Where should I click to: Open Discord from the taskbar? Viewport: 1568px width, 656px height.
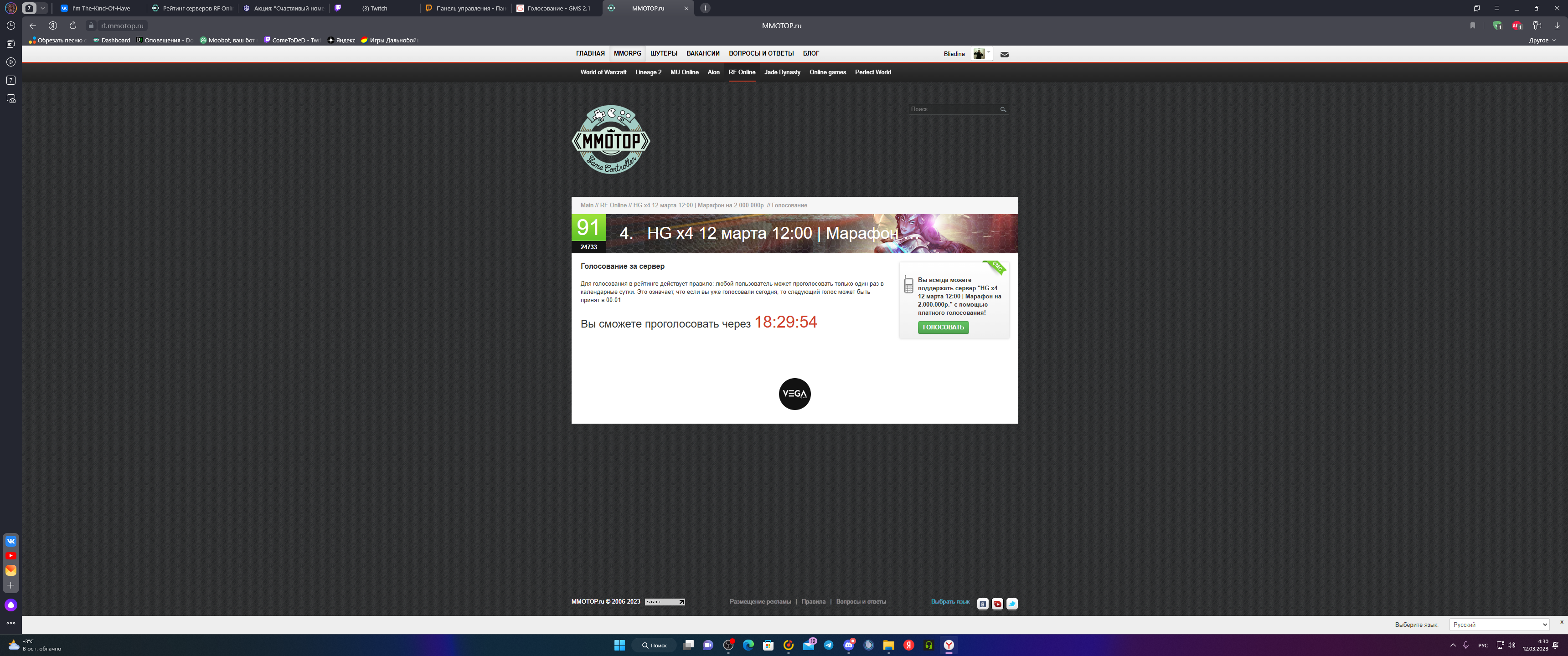tap(849, 645)
